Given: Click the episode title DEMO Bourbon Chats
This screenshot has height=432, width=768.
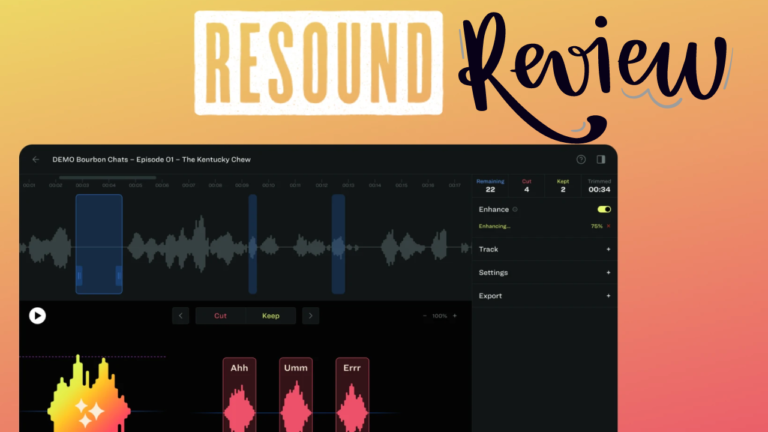Looking at the screenshot, I should click(151, 160).
